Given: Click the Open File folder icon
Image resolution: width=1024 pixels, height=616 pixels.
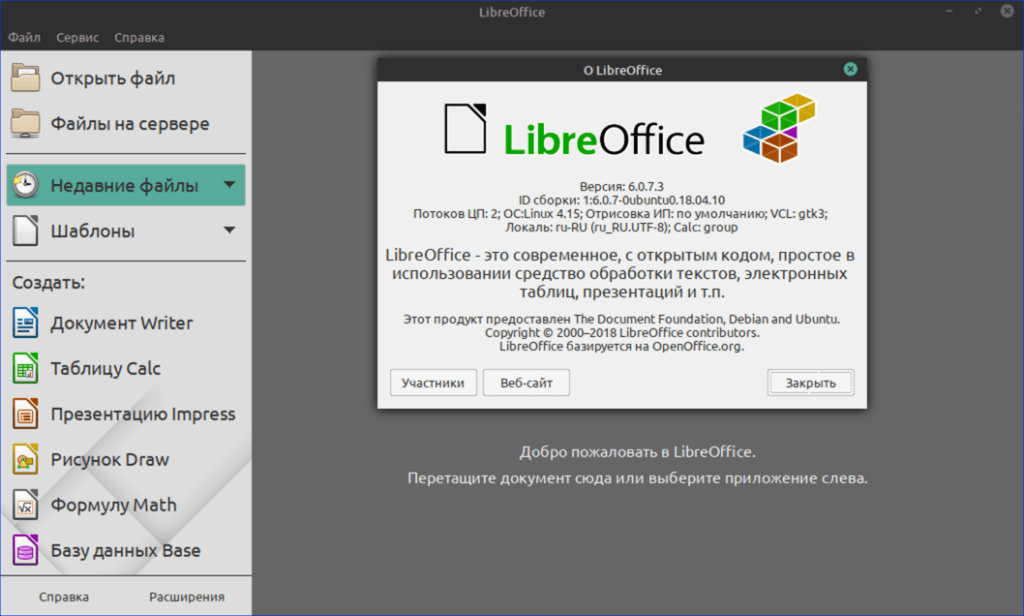Looking at the screenshot, I should pos(25,78).
